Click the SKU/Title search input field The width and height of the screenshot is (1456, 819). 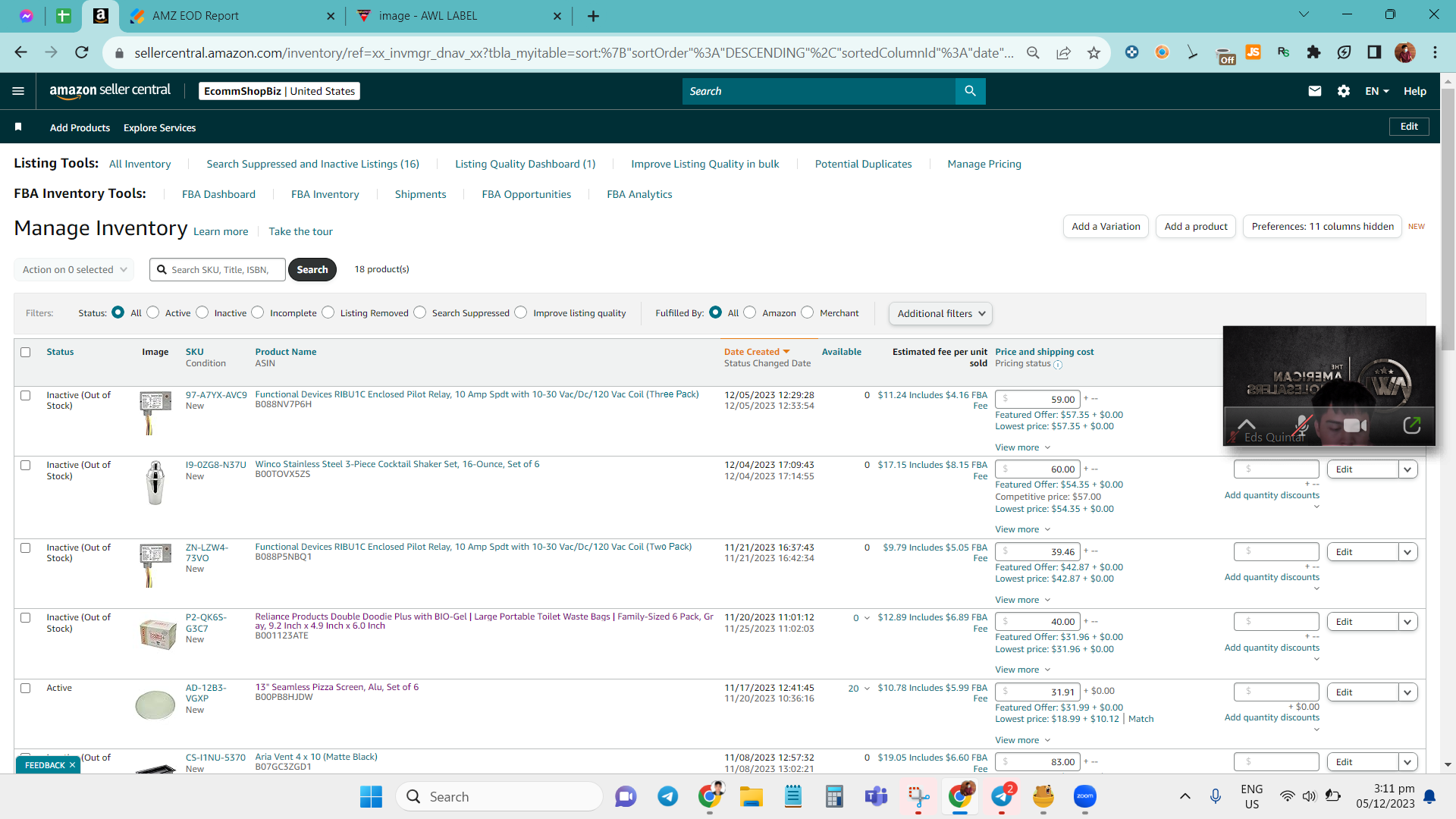point(218,269)
